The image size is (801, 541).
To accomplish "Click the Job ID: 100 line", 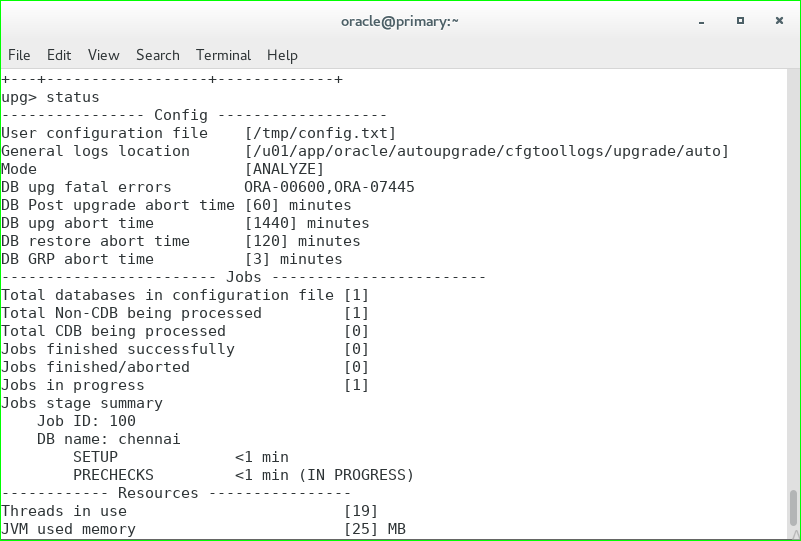I will click(86, 421).
